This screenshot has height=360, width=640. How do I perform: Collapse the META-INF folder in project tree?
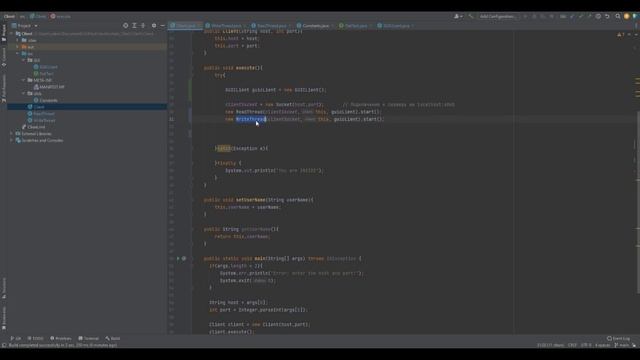23,80
